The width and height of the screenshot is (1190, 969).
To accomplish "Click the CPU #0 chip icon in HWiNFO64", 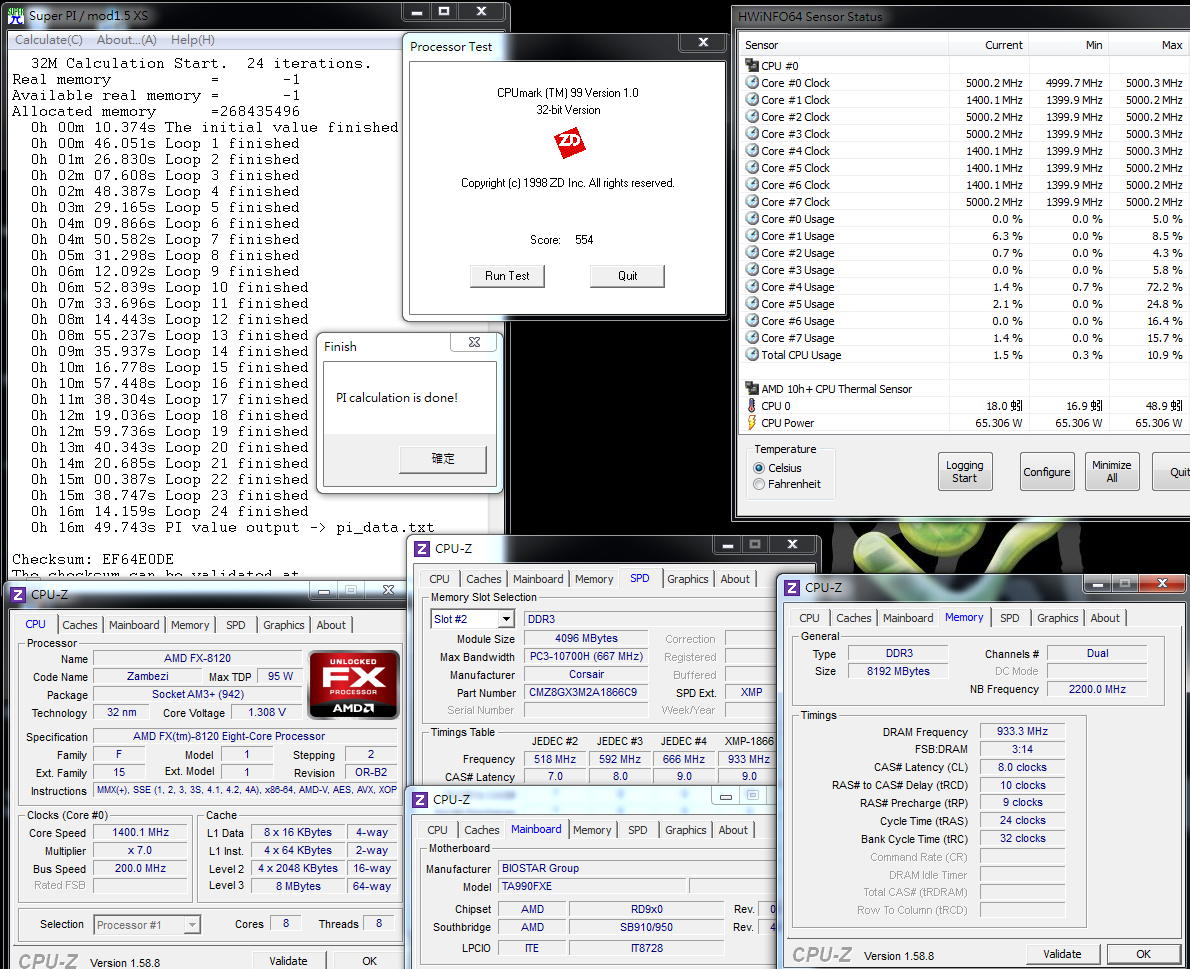I will tap(751, 65).
